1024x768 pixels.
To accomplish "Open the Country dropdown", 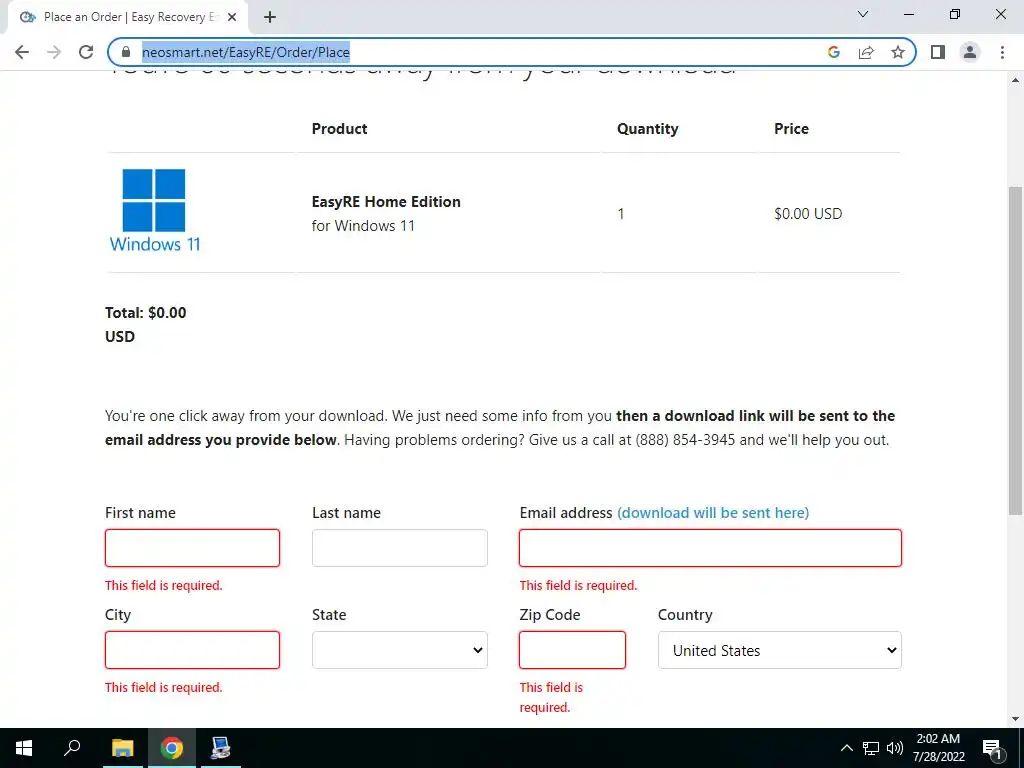I will [780, 650].
